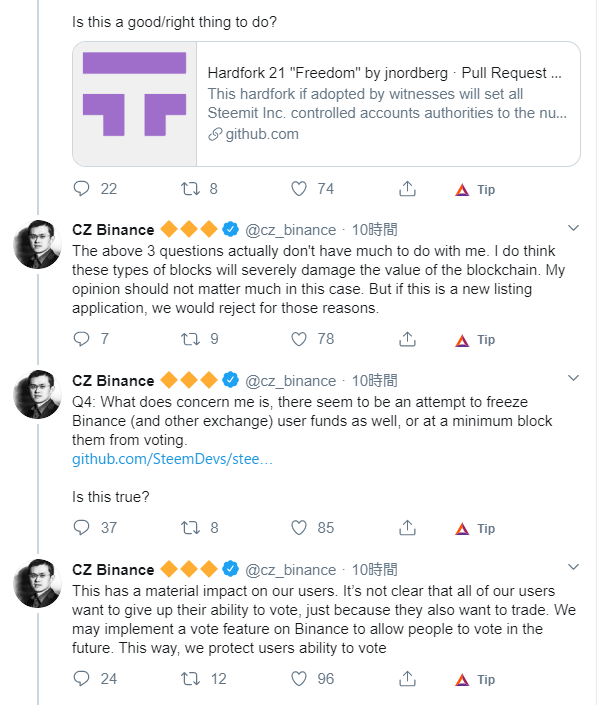Expand options menu for the Q4 tweet
This screenshot has height=705, width=611.
pos(572,379)
